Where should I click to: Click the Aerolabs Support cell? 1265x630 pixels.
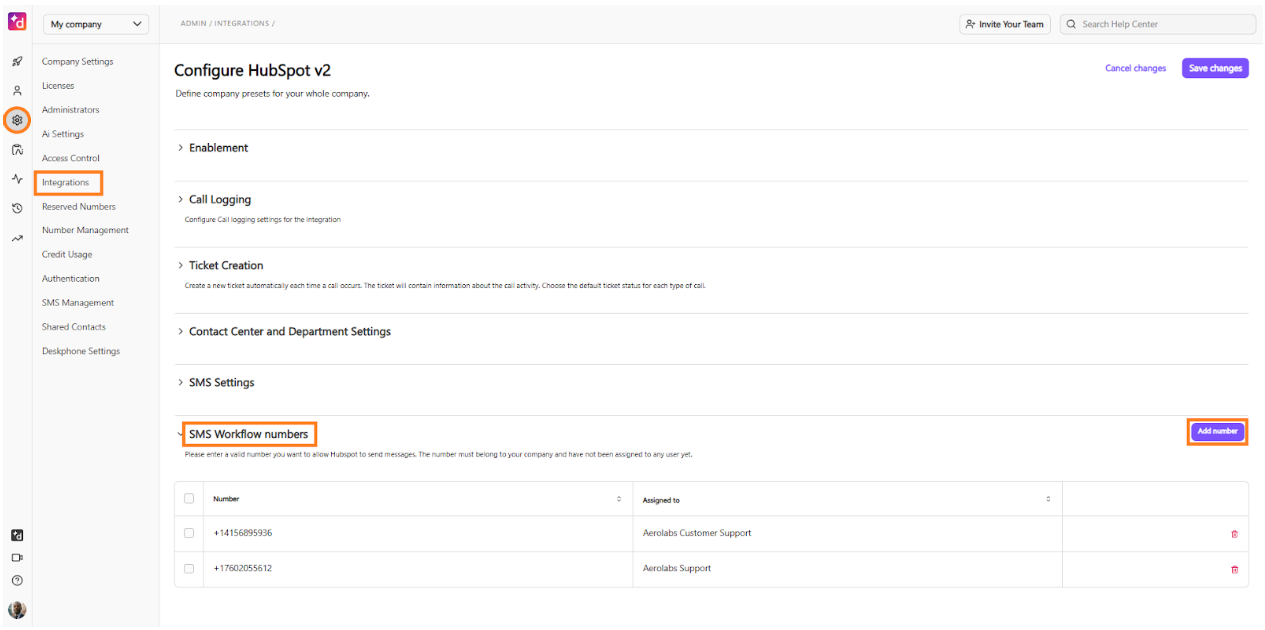[x=677, y=569]
